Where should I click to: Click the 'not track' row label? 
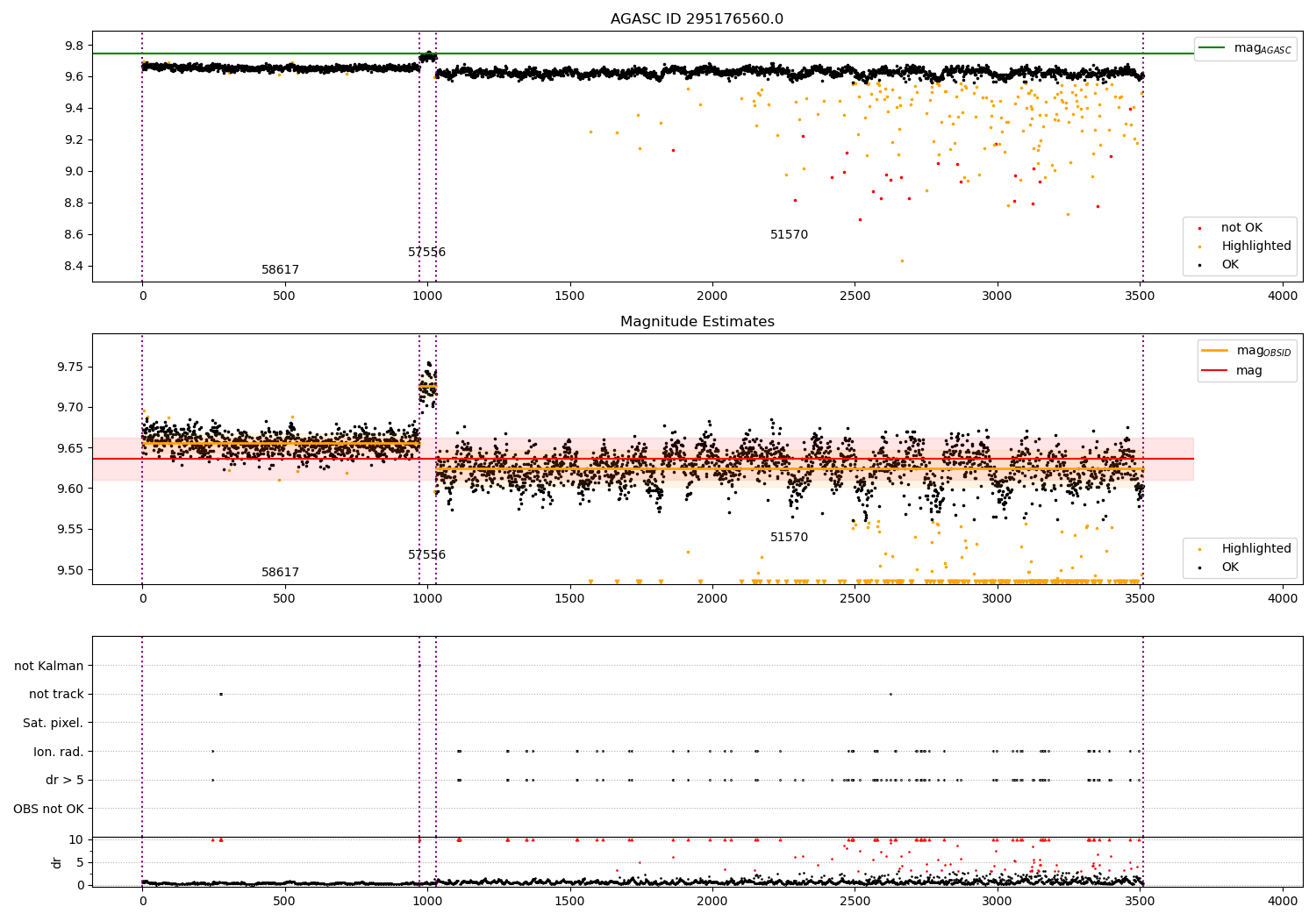click(x=56, y=695)
